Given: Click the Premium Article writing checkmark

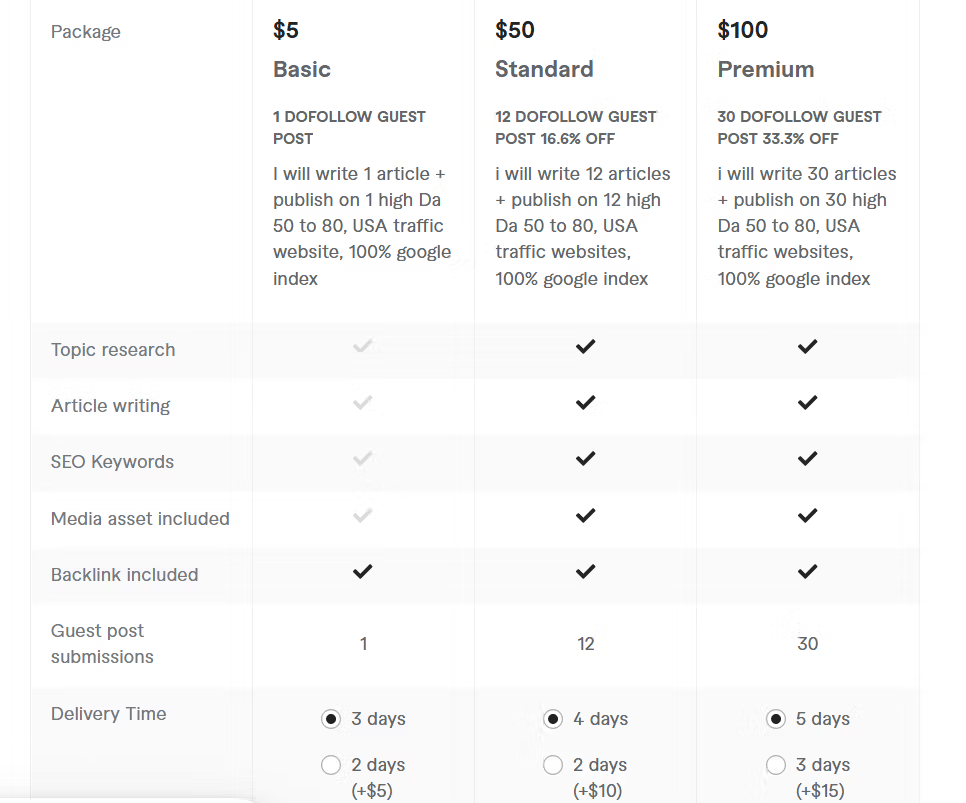Looking at the screenshot, I should 808,402.
